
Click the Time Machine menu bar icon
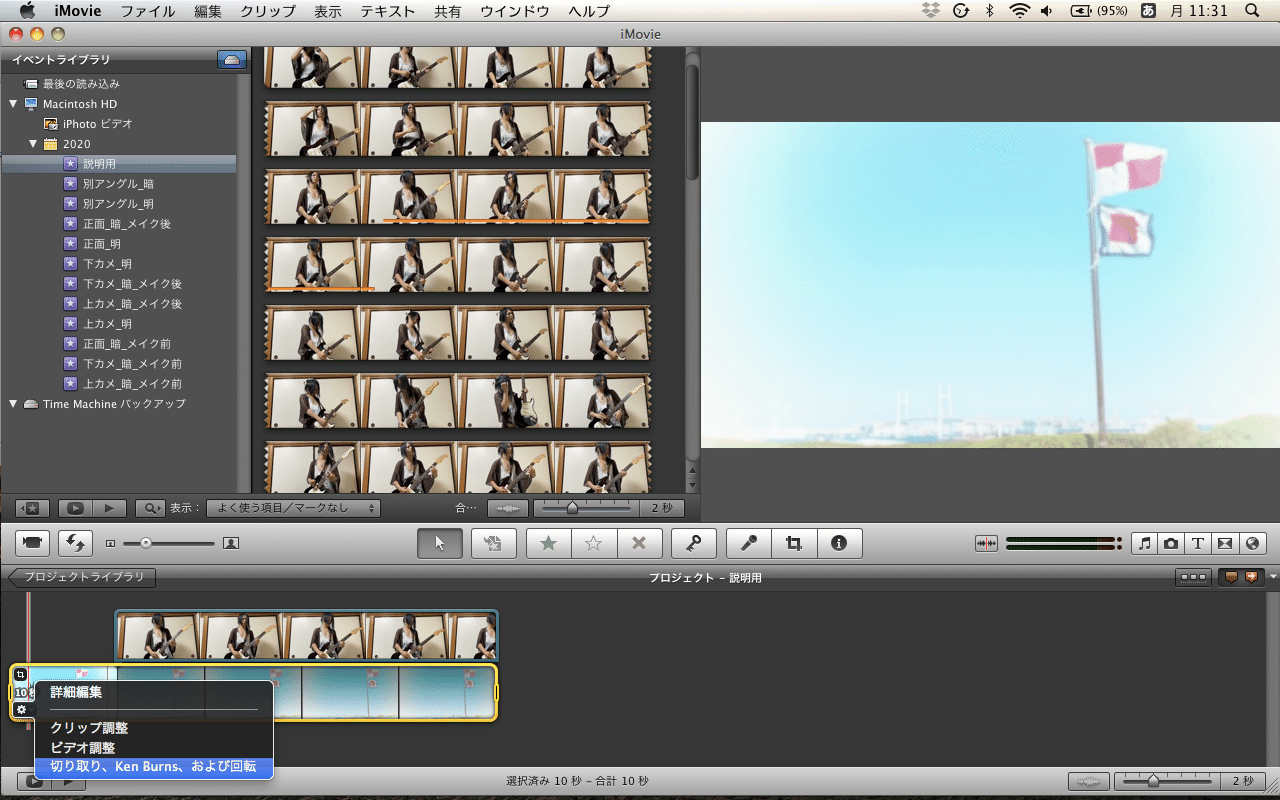[961, 11]
